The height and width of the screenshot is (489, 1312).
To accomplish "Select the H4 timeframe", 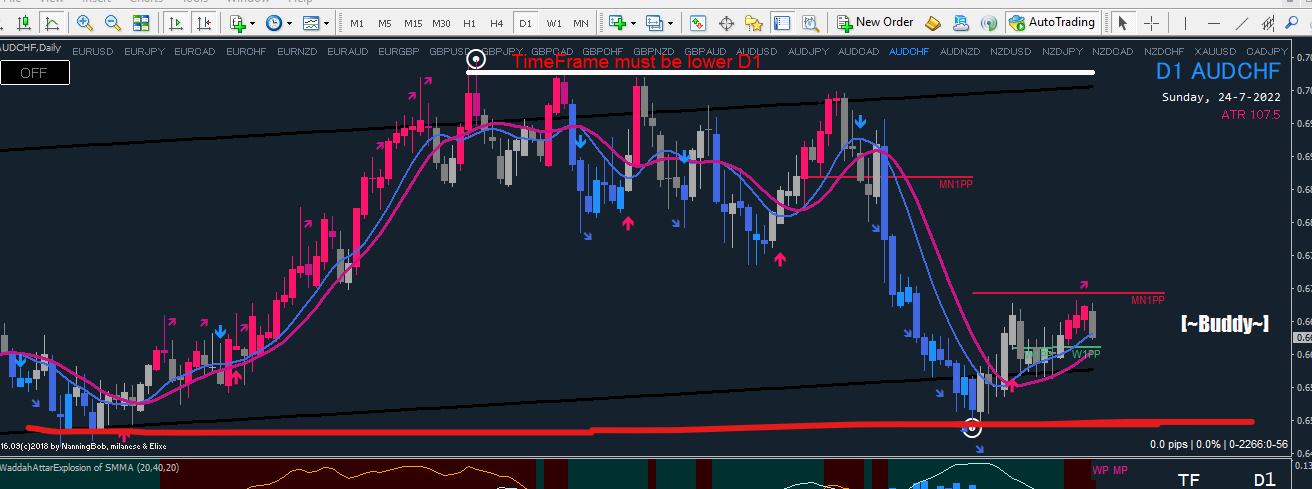I will click(x=497, y=22).
